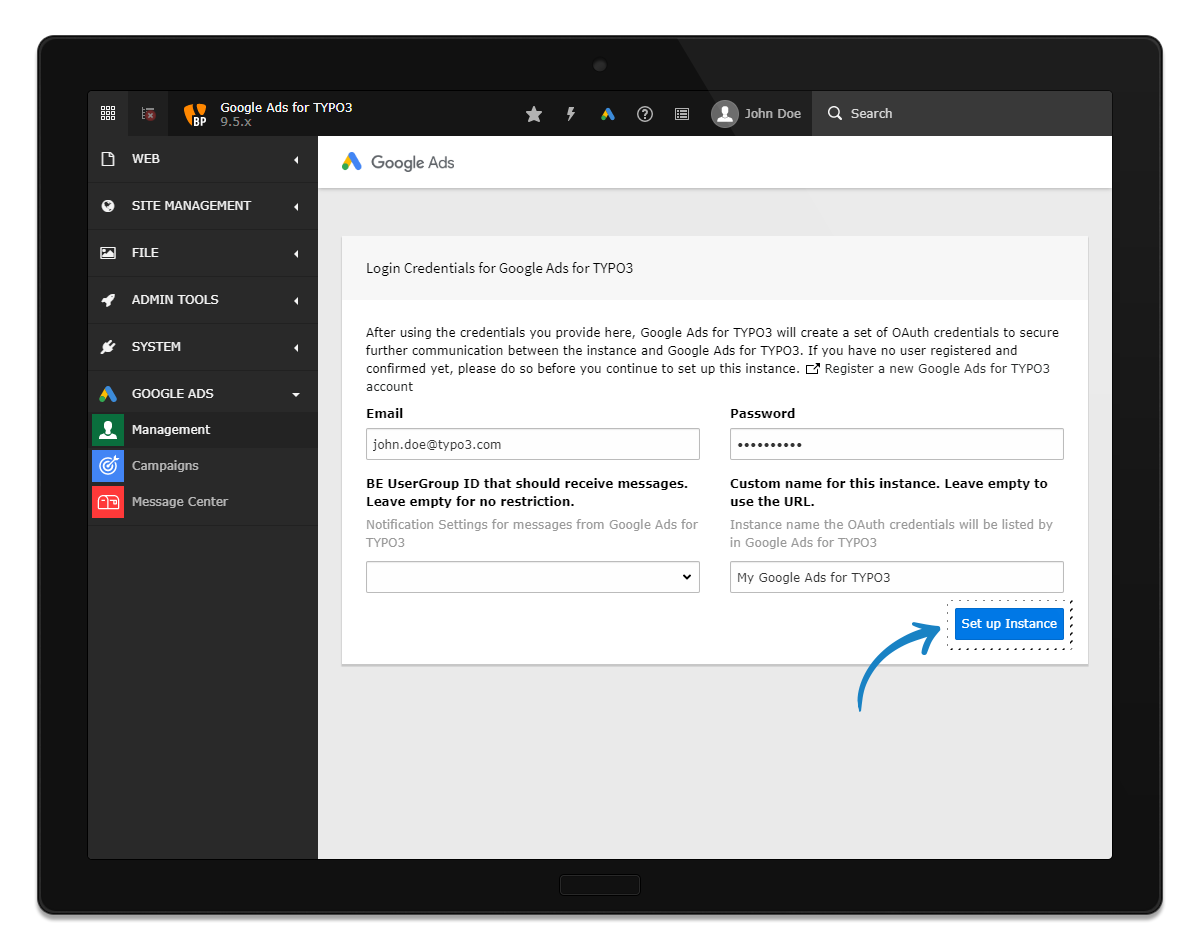Image resolution: width=1200 pixels, height=950 pixels.
Task: Click 'BE UserGroup ID' label text
Action: [527, 492]
